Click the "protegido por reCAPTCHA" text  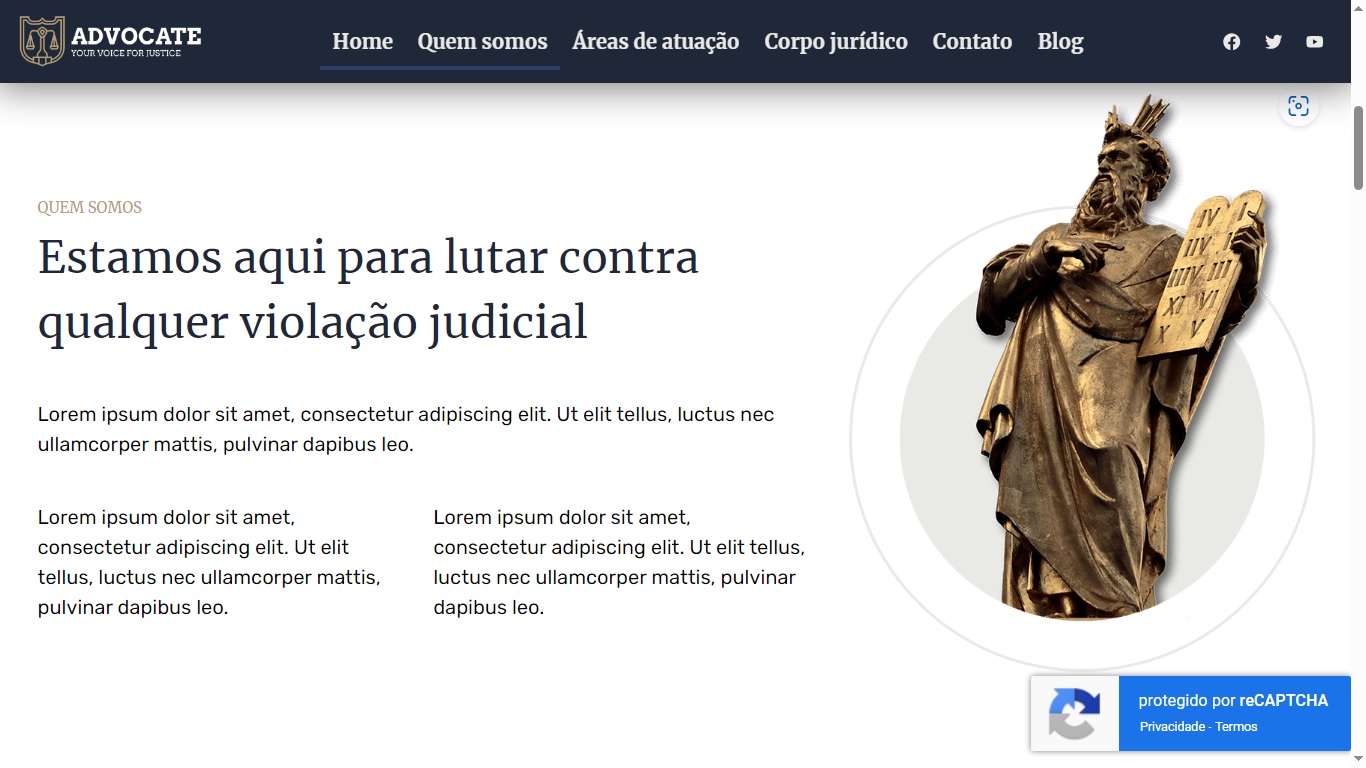1232,701
